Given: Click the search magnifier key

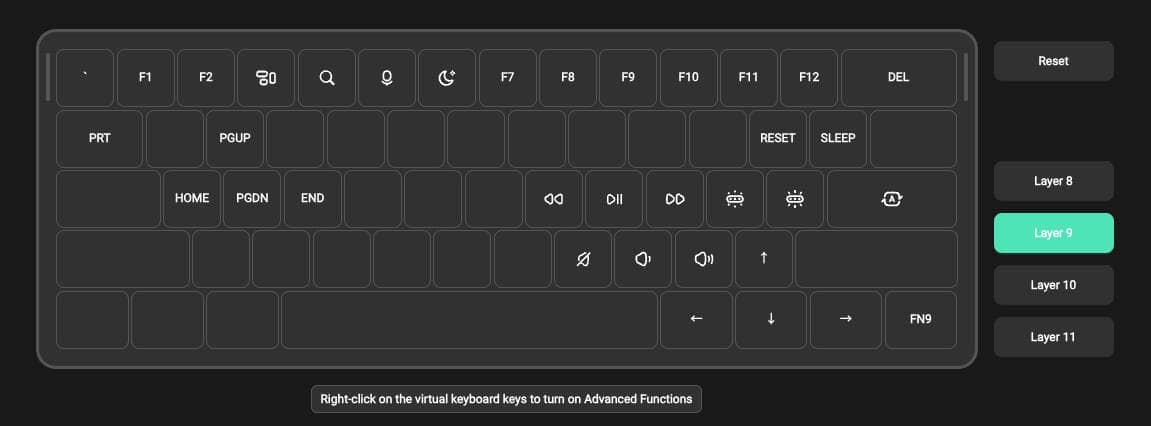Looking at the screenshot, I should 326,78.
